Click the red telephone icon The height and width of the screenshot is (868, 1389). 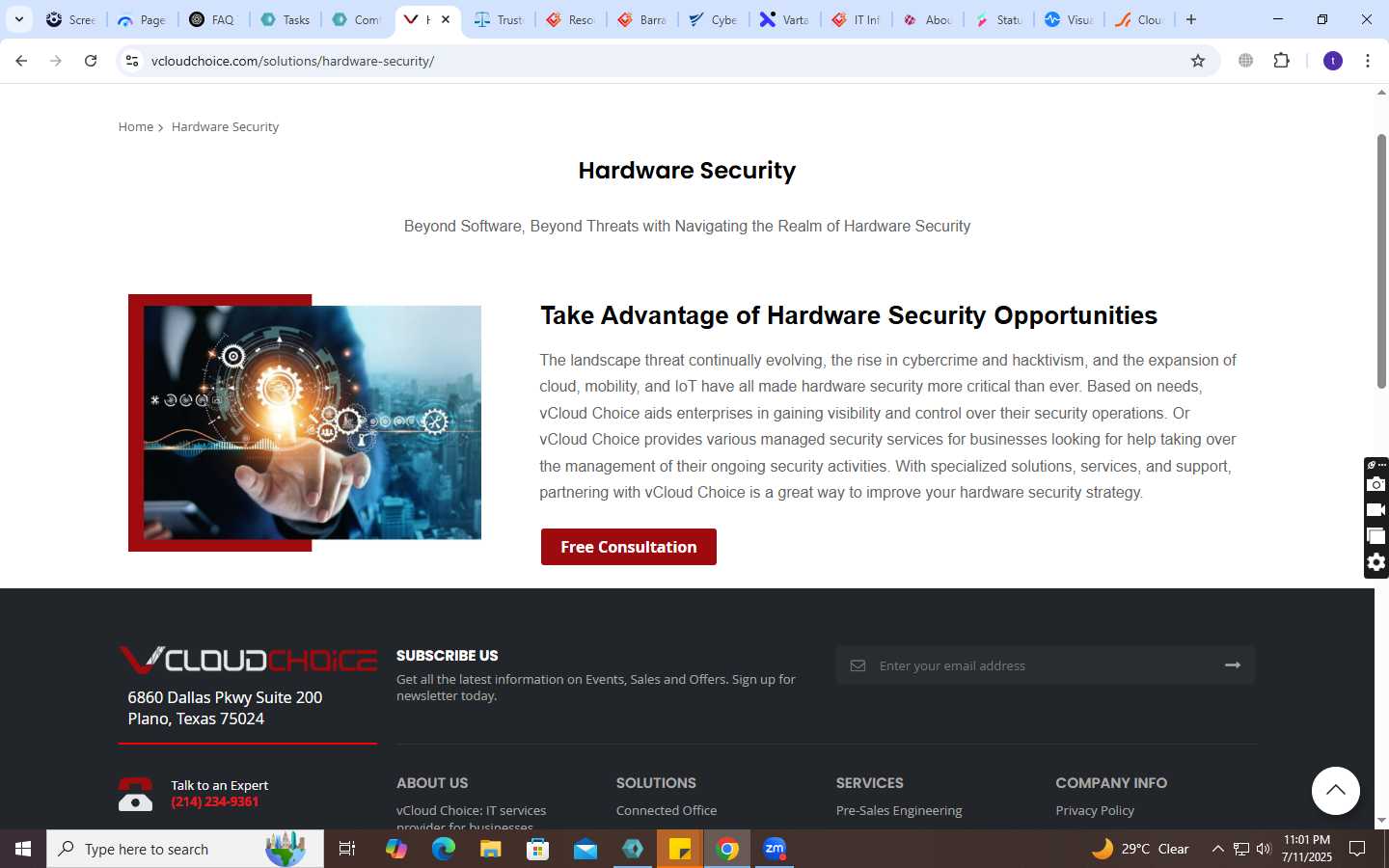(135, 794)
